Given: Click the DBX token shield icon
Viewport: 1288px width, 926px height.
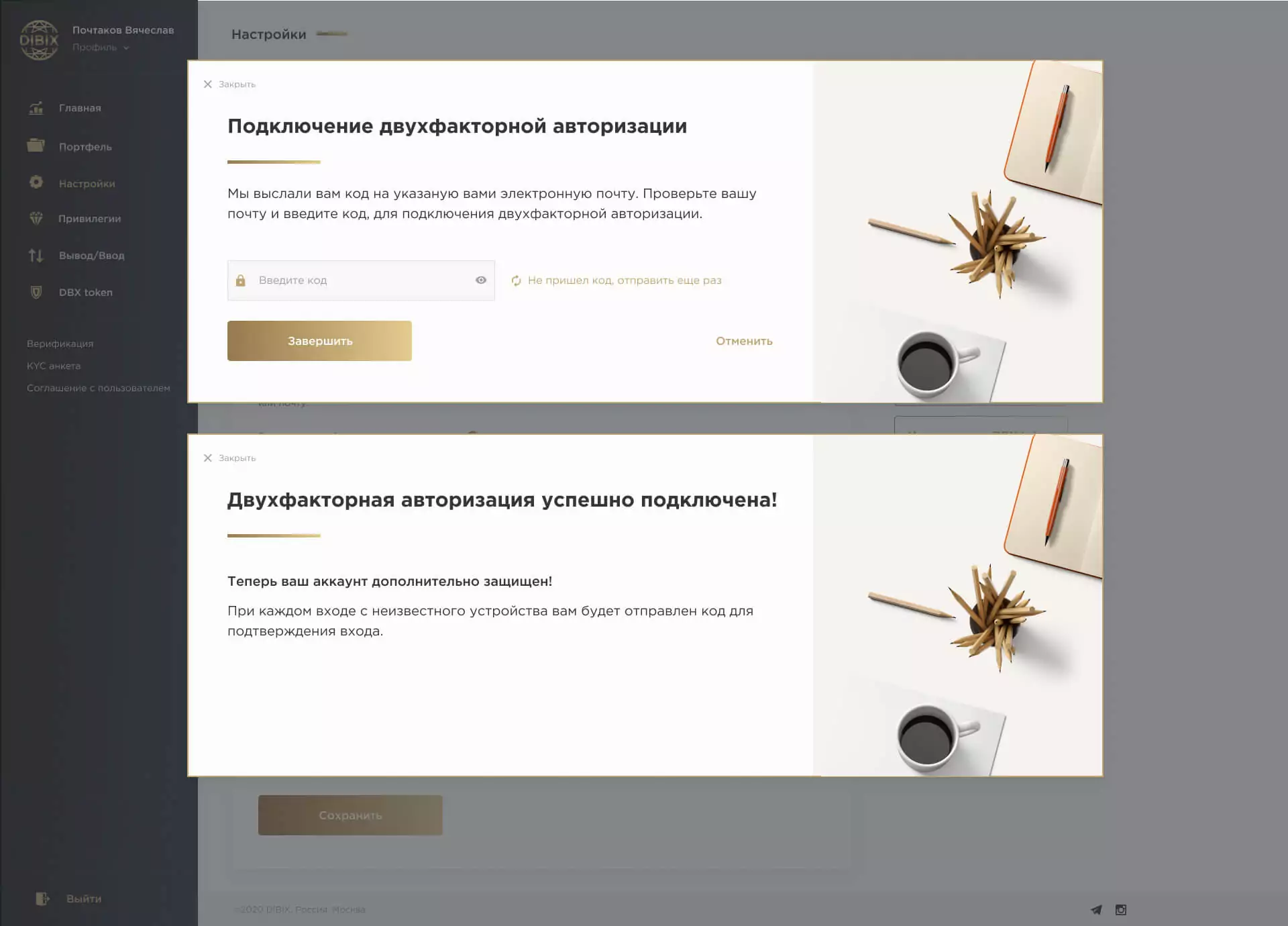Looking at the screenshot, I should [x=36, y=292].
